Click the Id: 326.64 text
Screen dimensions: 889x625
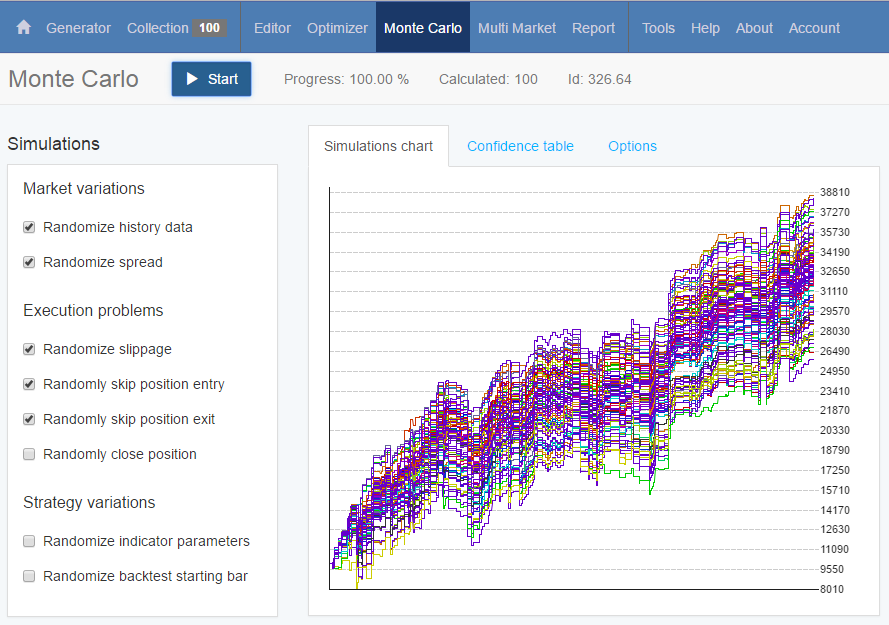(599, 79)
